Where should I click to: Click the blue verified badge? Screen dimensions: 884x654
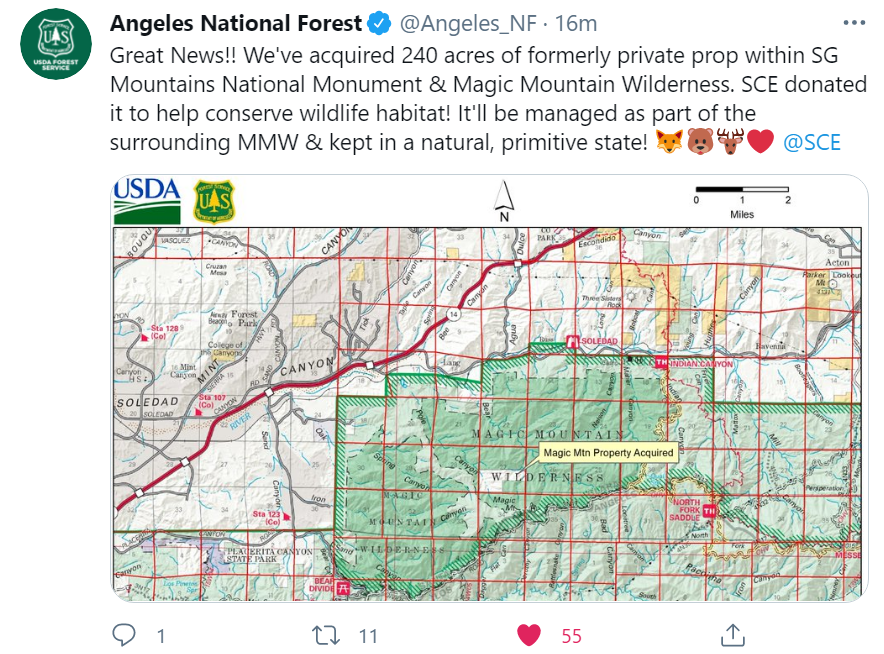click(x=379, y=23)
